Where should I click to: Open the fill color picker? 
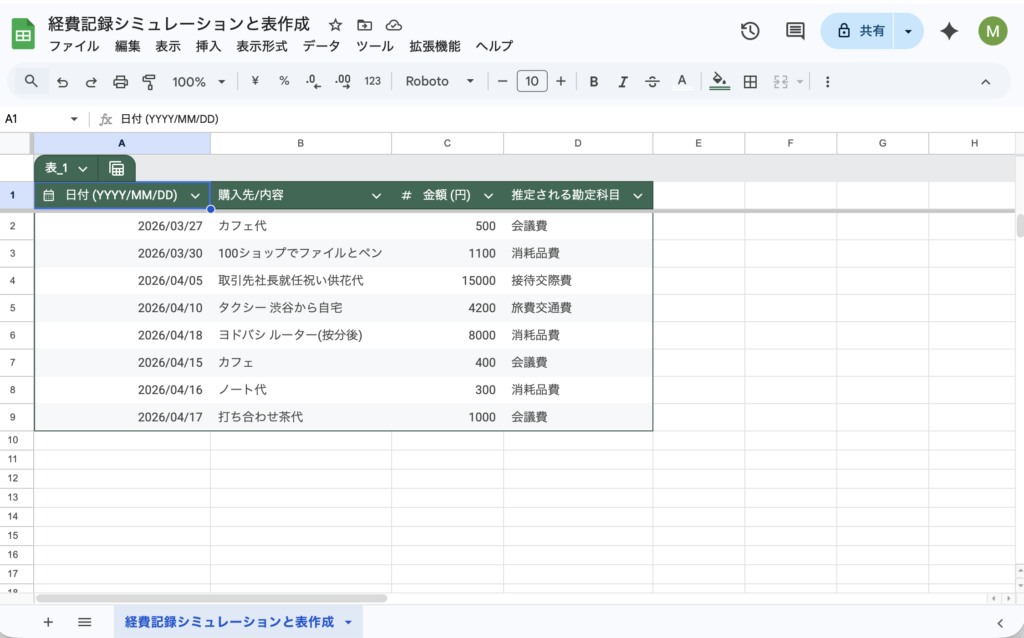[x=720, y=82]
